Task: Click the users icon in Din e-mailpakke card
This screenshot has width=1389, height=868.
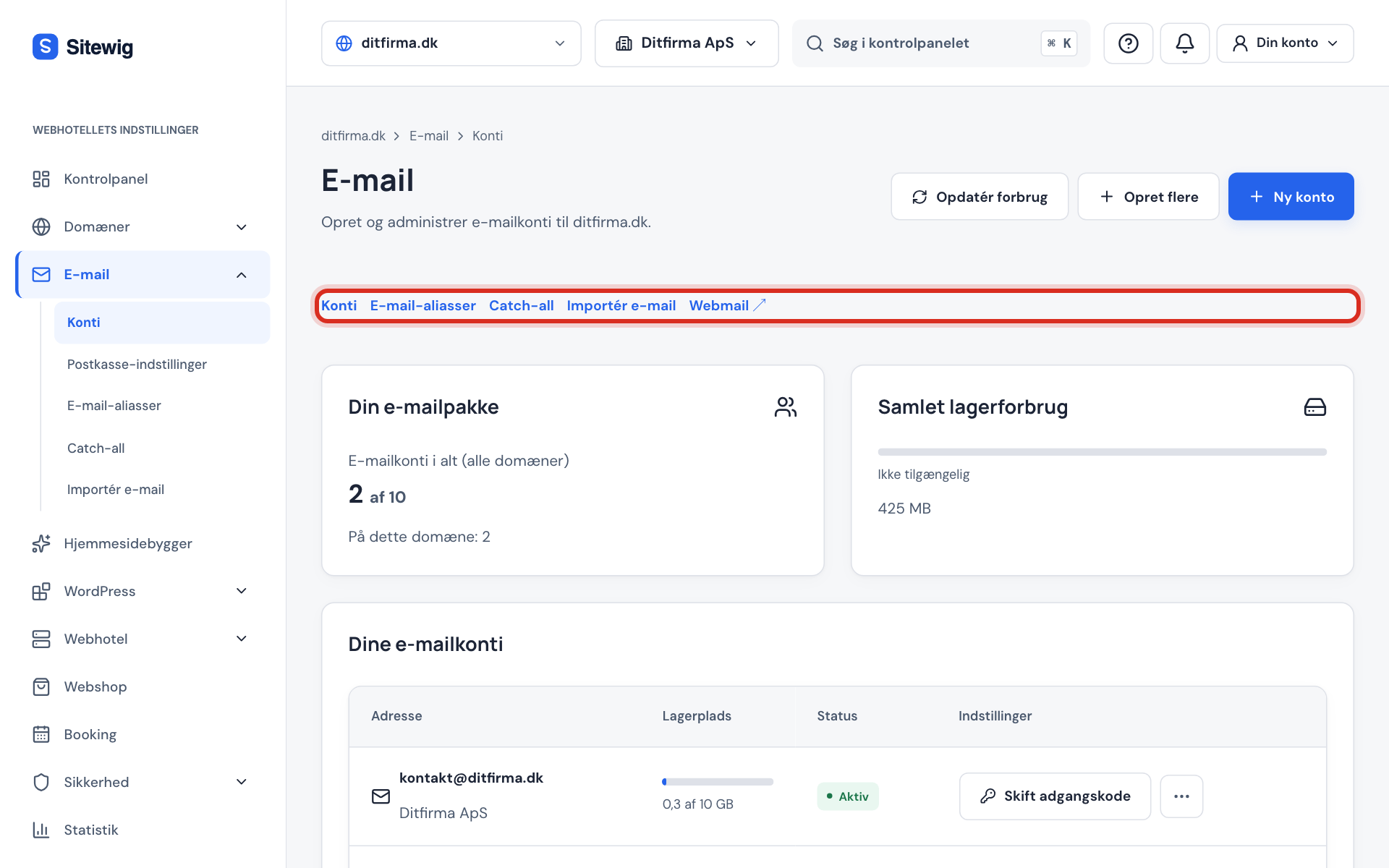Action: tap(786, 407)
